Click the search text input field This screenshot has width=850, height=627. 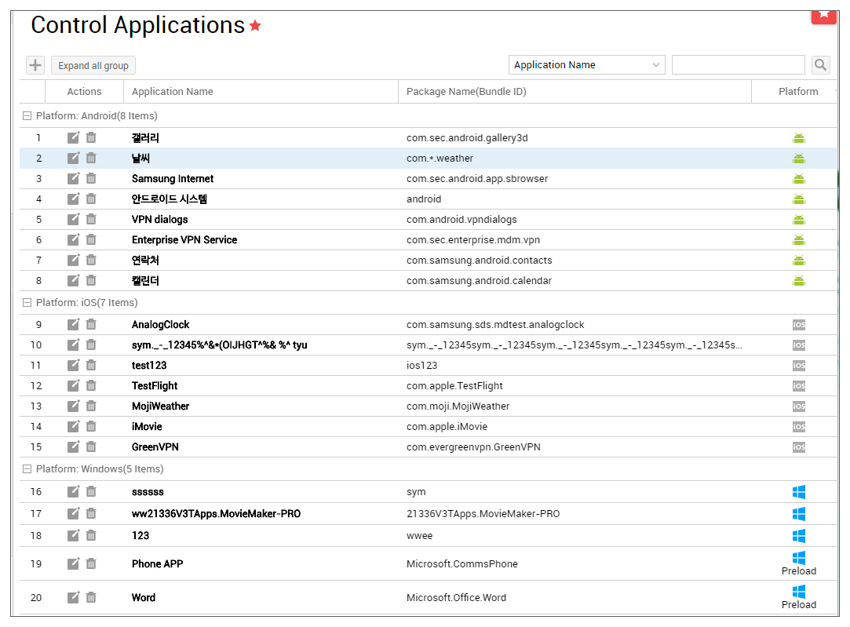coord(738,65)
